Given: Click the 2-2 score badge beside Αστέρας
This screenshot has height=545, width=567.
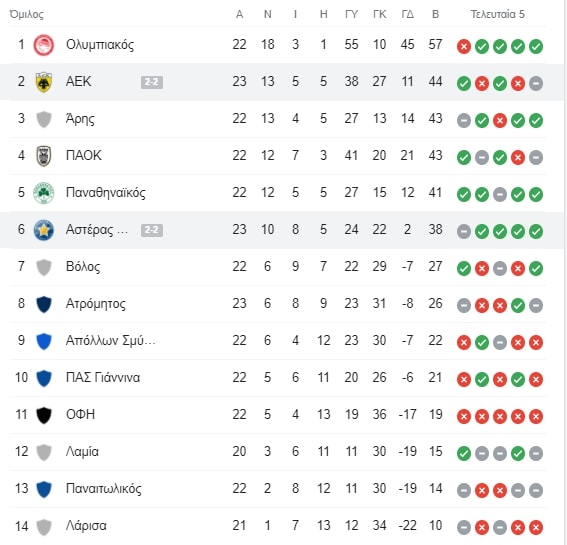Looking at the screenshot, I should pos(152,230).
